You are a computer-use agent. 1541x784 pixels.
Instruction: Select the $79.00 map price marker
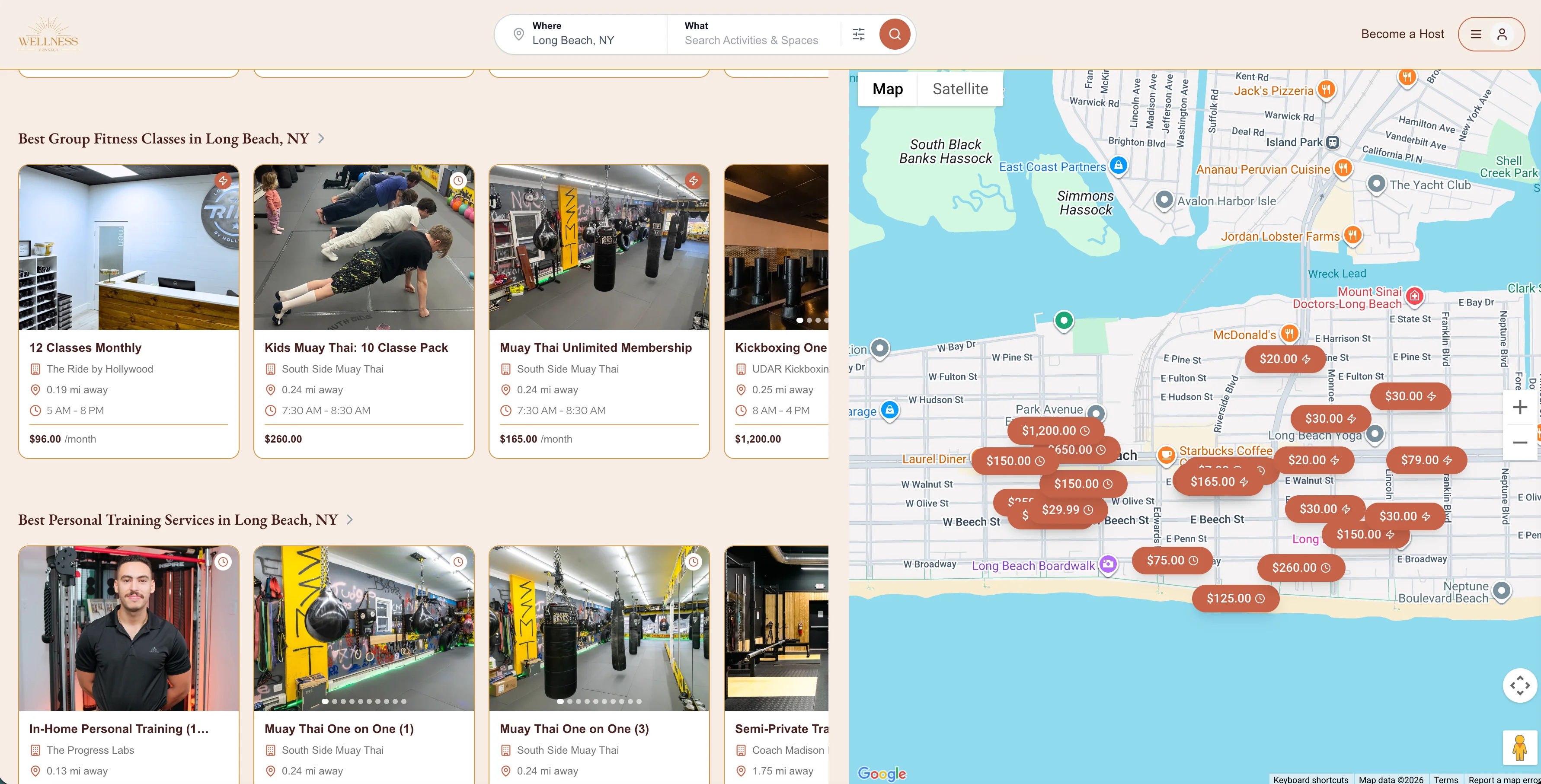(x=1427, y=460)
